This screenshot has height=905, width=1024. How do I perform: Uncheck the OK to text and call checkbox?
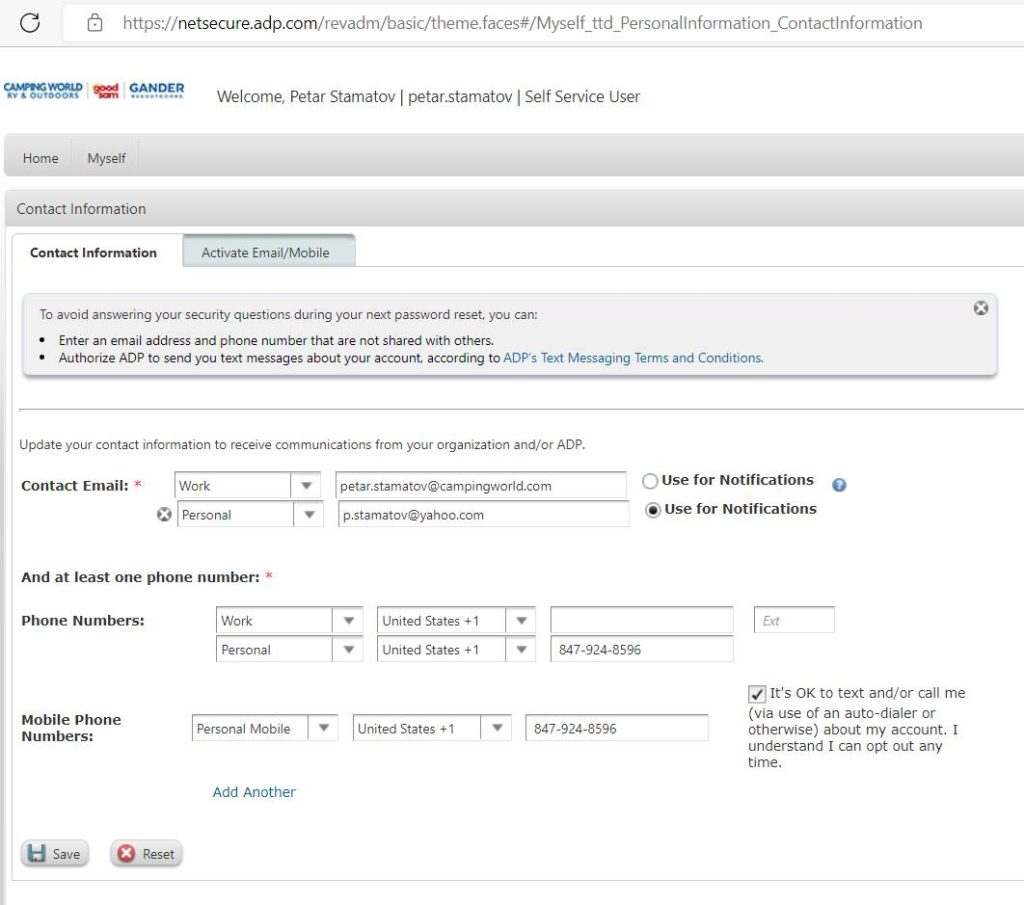[x=757, y=694]
